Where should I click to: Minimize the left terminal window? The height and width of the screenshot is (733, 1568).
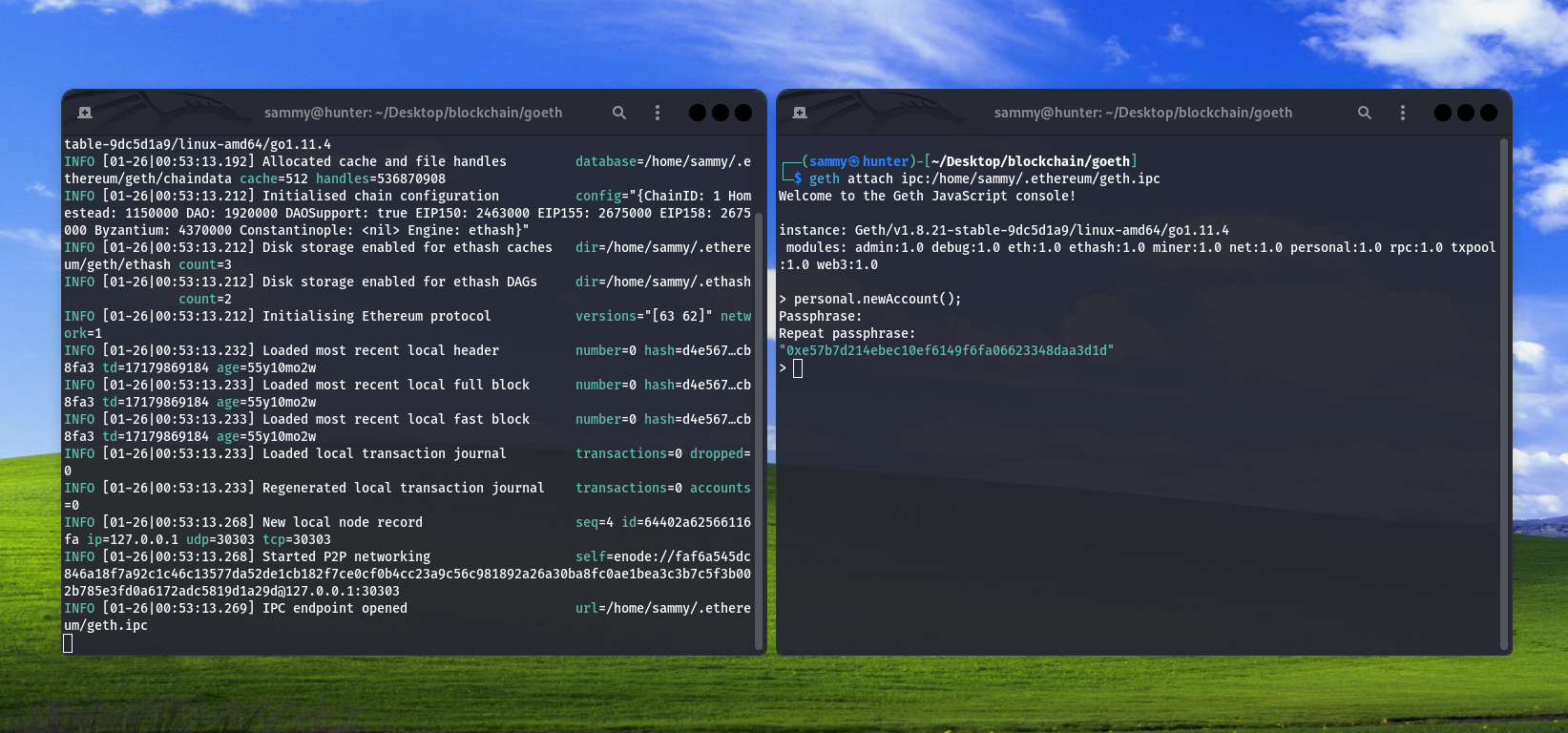coord(698,113)
